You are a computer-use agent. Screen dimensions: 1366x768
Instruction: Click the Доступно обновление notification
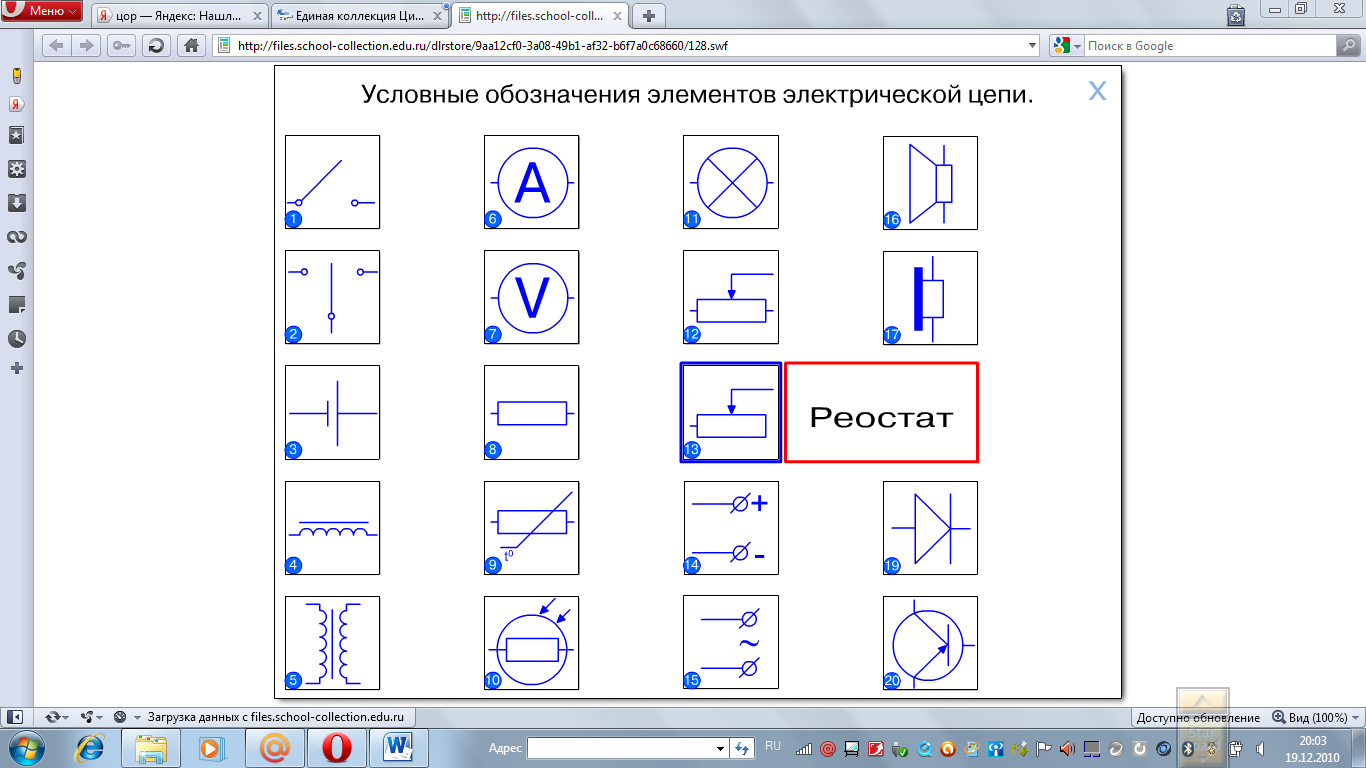point(1198,717)
